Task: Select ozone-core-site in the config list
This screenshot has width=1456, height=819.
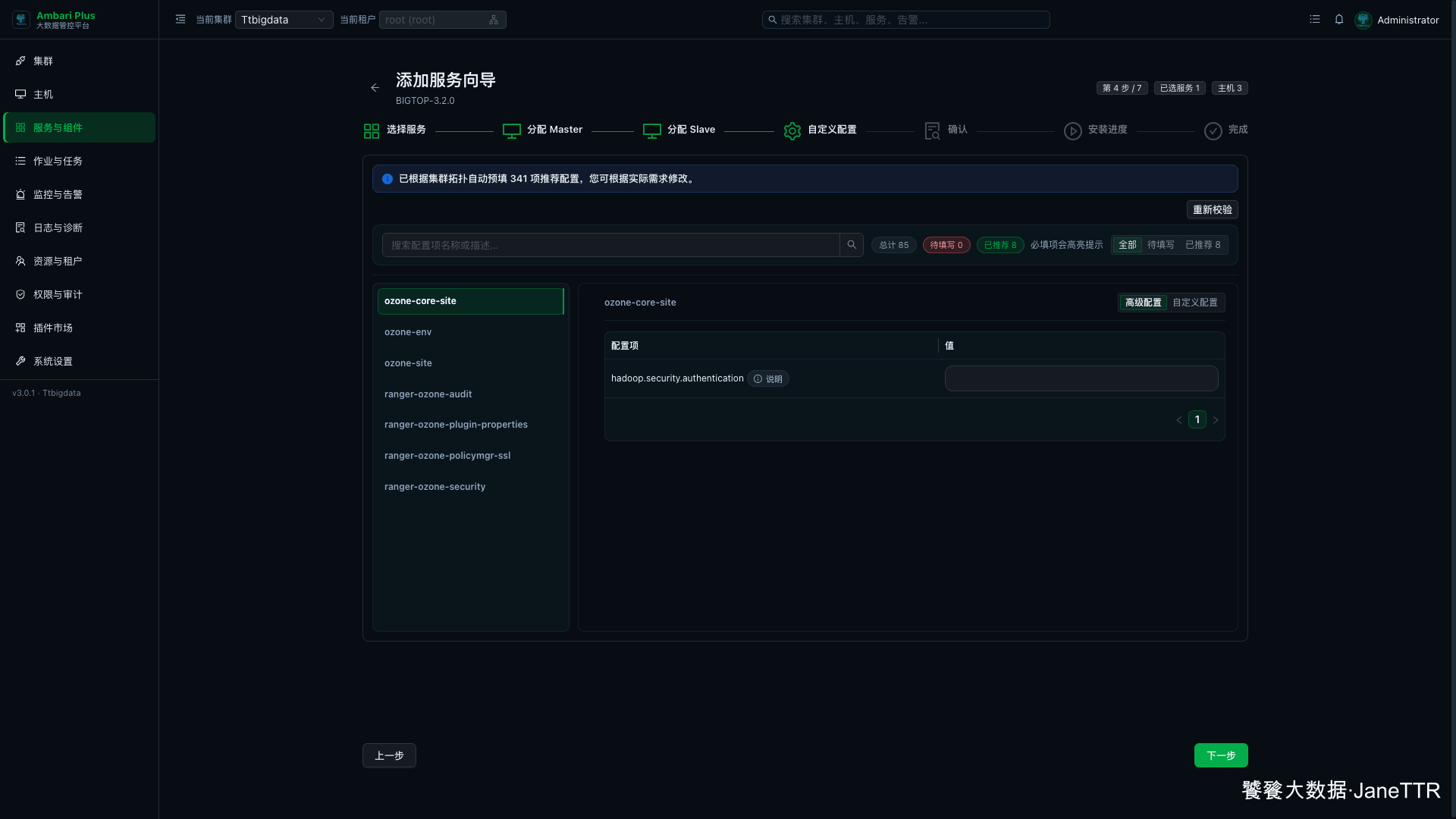Action: coord(471,301)
